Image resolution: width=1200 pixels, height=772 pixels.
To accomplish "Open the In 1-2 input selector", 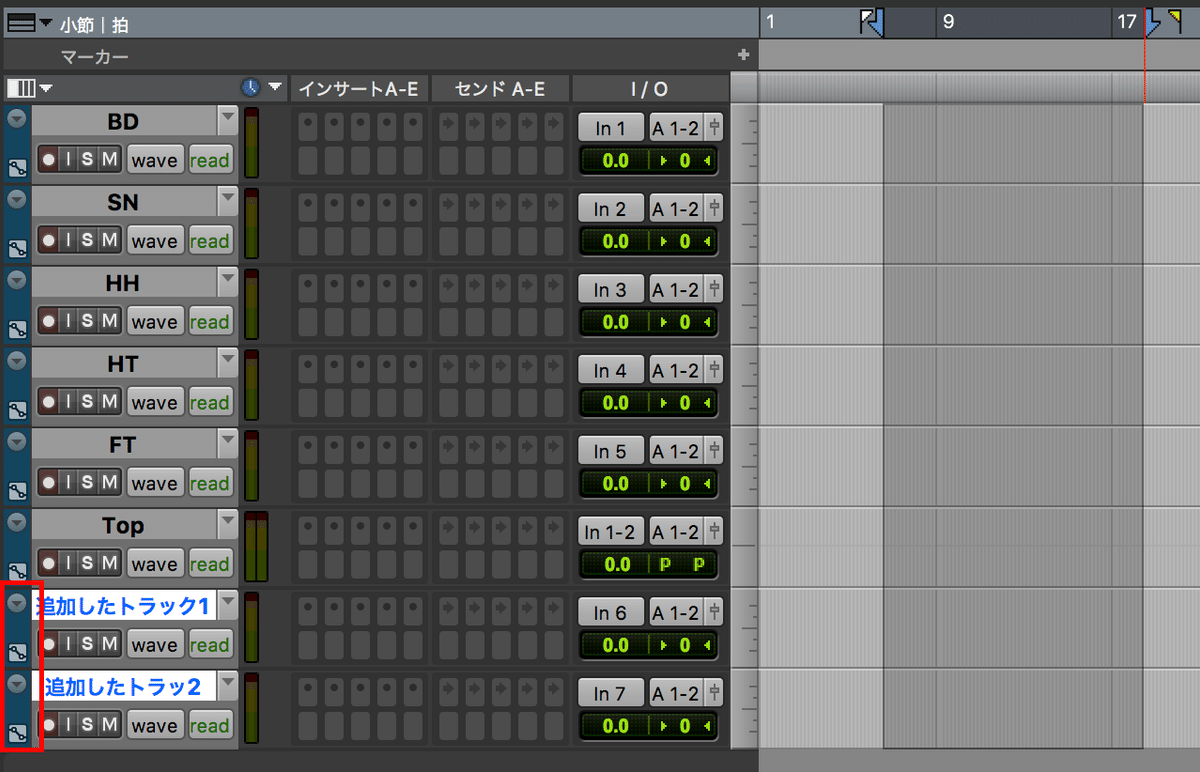I will pos(611,532).
